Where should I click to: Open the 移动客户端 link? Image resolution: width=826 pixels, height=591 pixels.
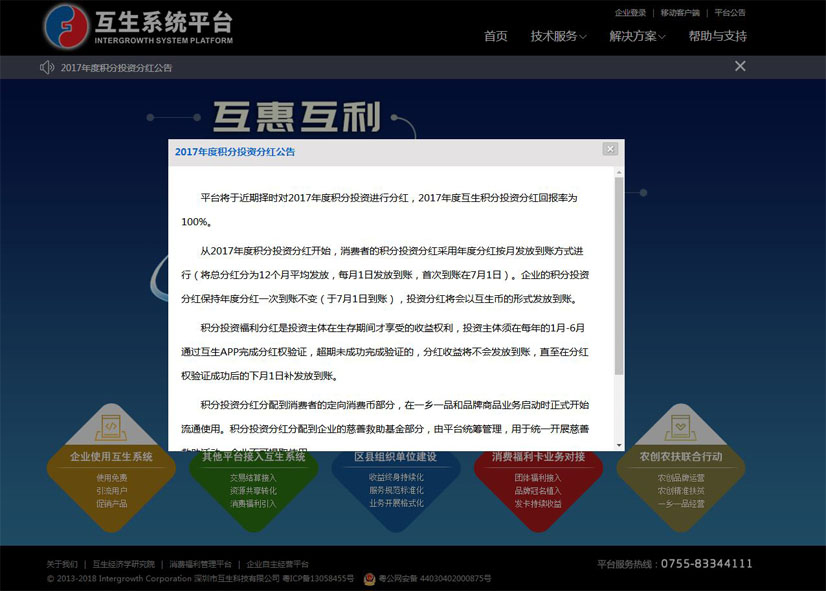pyautogui.click(x=680, y=13)
